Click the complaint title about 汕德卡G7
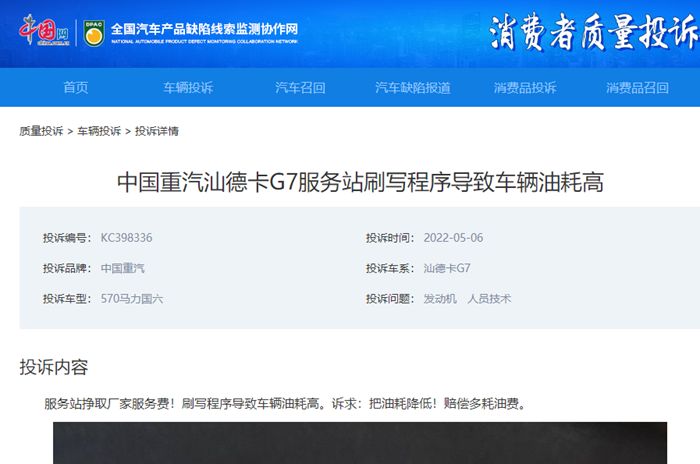700x464 pixels. (360, 182)
